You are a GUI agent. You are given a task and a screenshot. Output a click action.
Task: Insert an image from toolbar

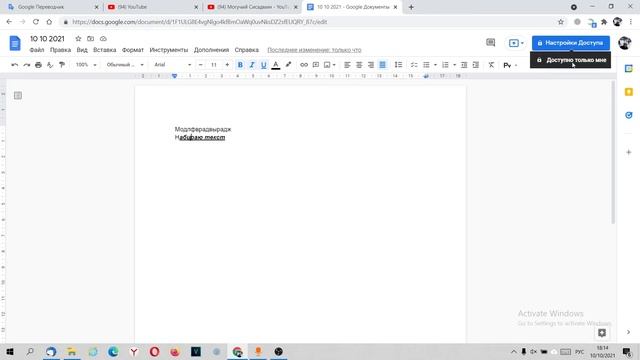point(327,65)
